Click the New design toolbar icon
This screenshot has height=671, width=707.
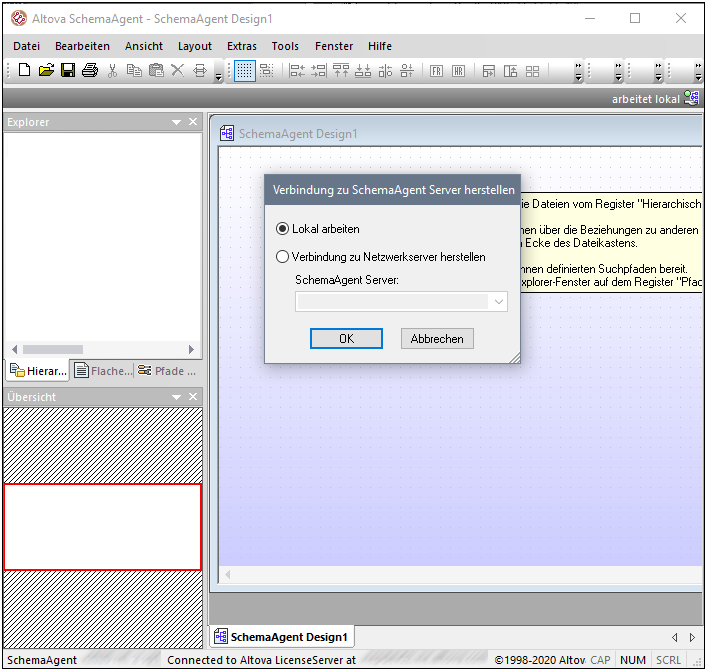coord(24,70)
